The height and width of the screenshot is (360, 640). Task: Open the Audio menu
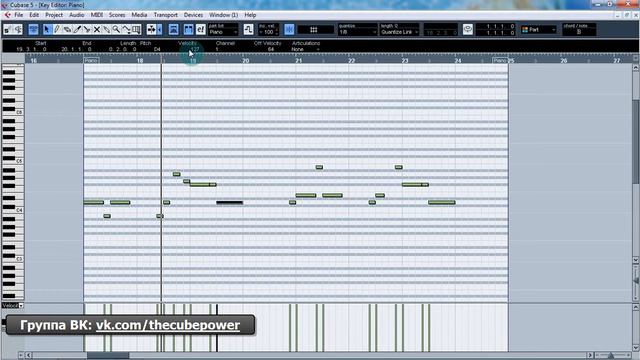pos(77,15)
